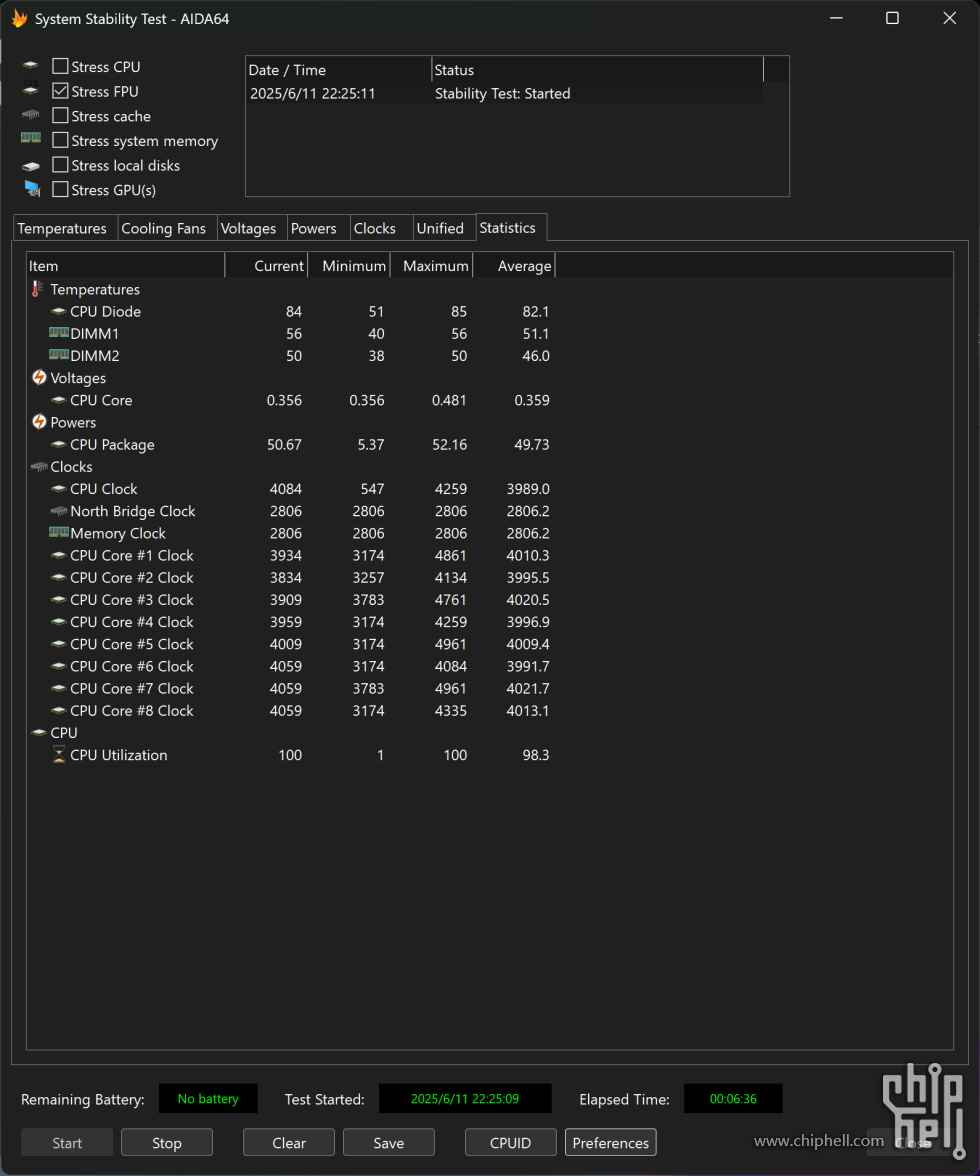Click the icon next to Clocks group
The height and width of the screenshot is (1176, 980).
(39, 466)
